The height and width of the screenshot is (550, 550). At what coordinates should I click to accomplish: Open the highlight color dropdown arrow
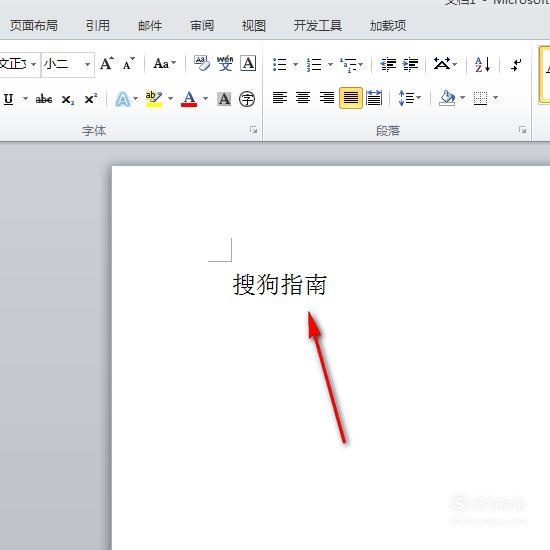click(x=170, y=99)
